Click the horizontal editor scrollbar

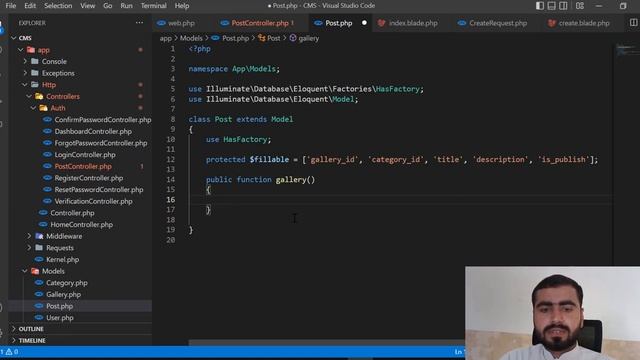tap(327, 343)
